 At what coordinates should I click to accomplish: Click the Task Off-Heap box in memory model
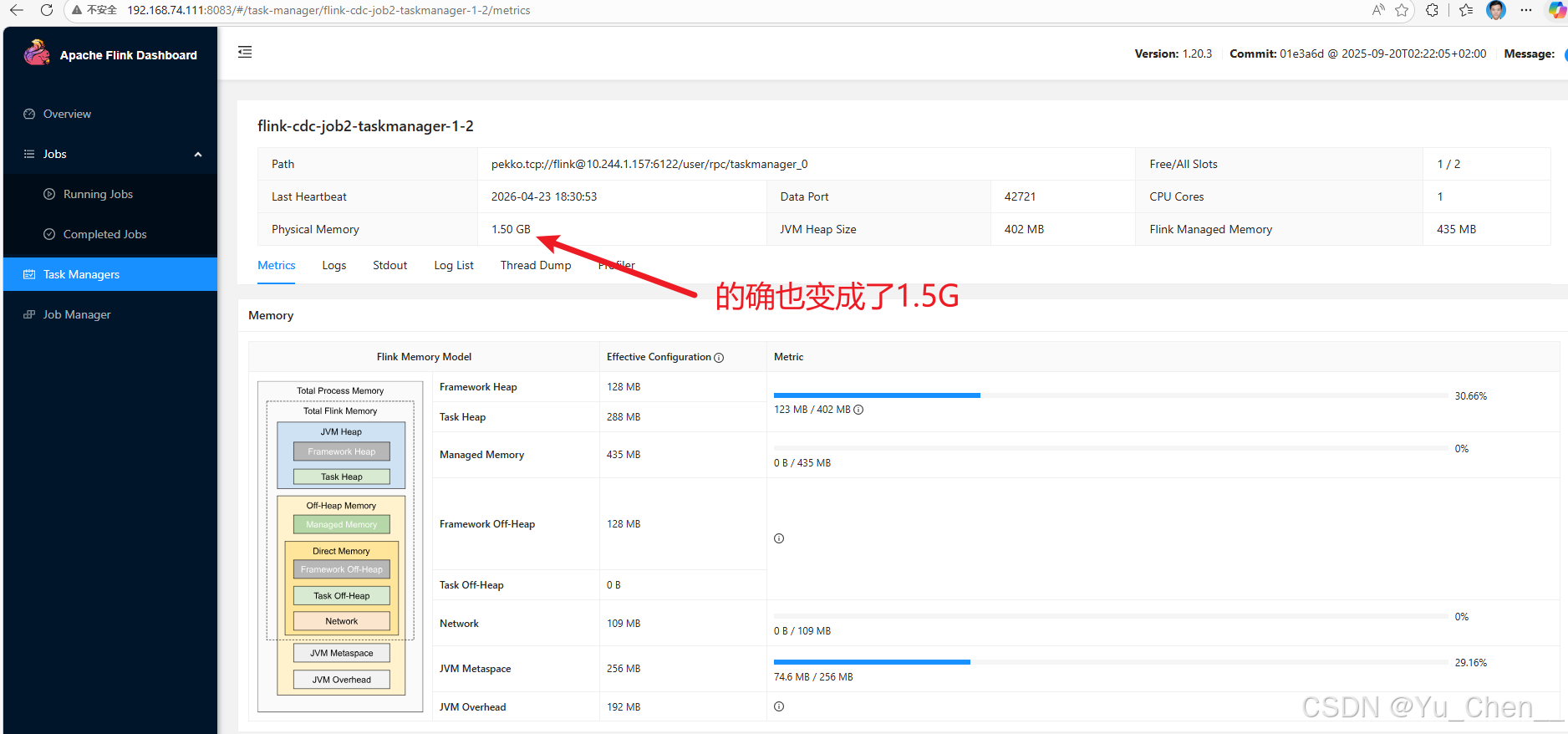coord(342,595)
